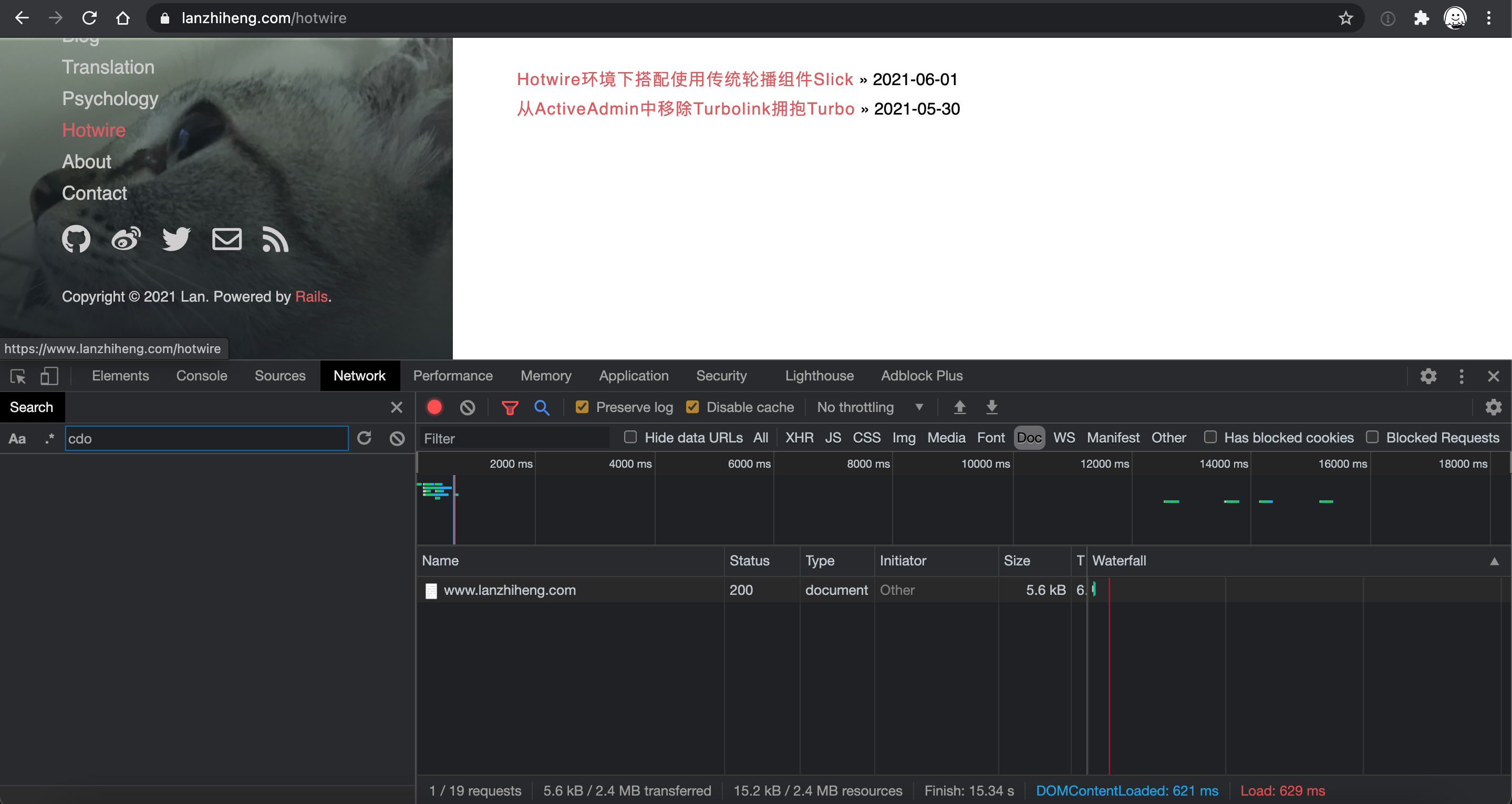Viewport: 1512px width, 804px height.
Task: Toggle the device toolbar icon
Action: [49, 376]
